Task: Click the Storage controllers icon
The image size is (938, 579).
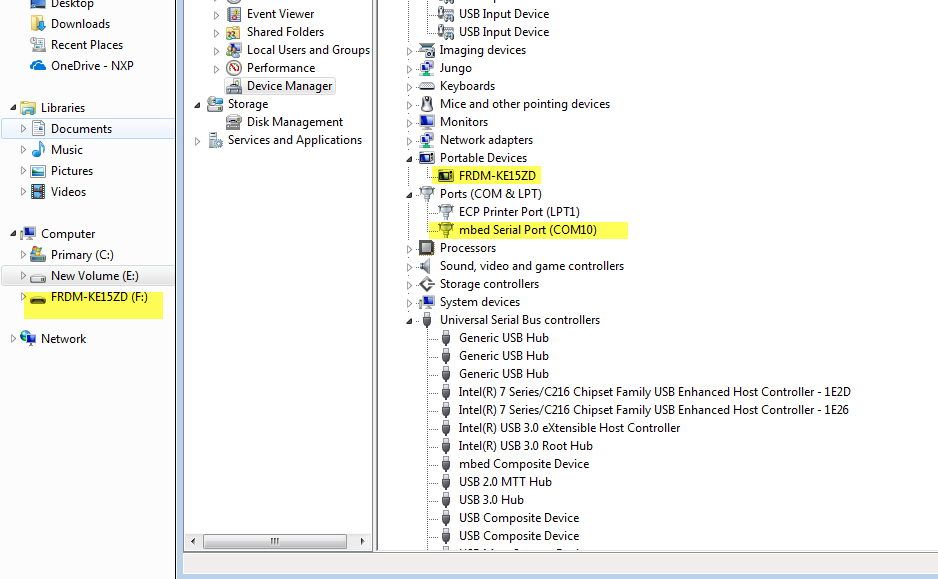Action: (x=427, y=284)
